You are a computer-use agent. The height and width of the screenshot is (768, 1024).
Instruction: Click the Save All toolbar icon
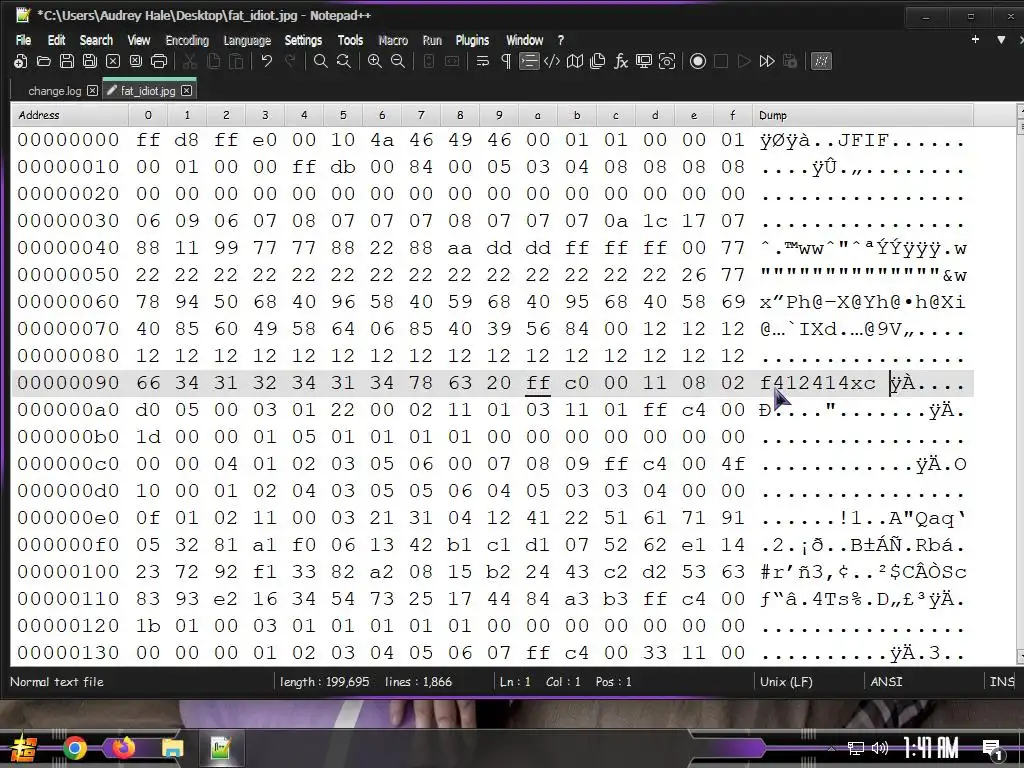pos(89,61)
